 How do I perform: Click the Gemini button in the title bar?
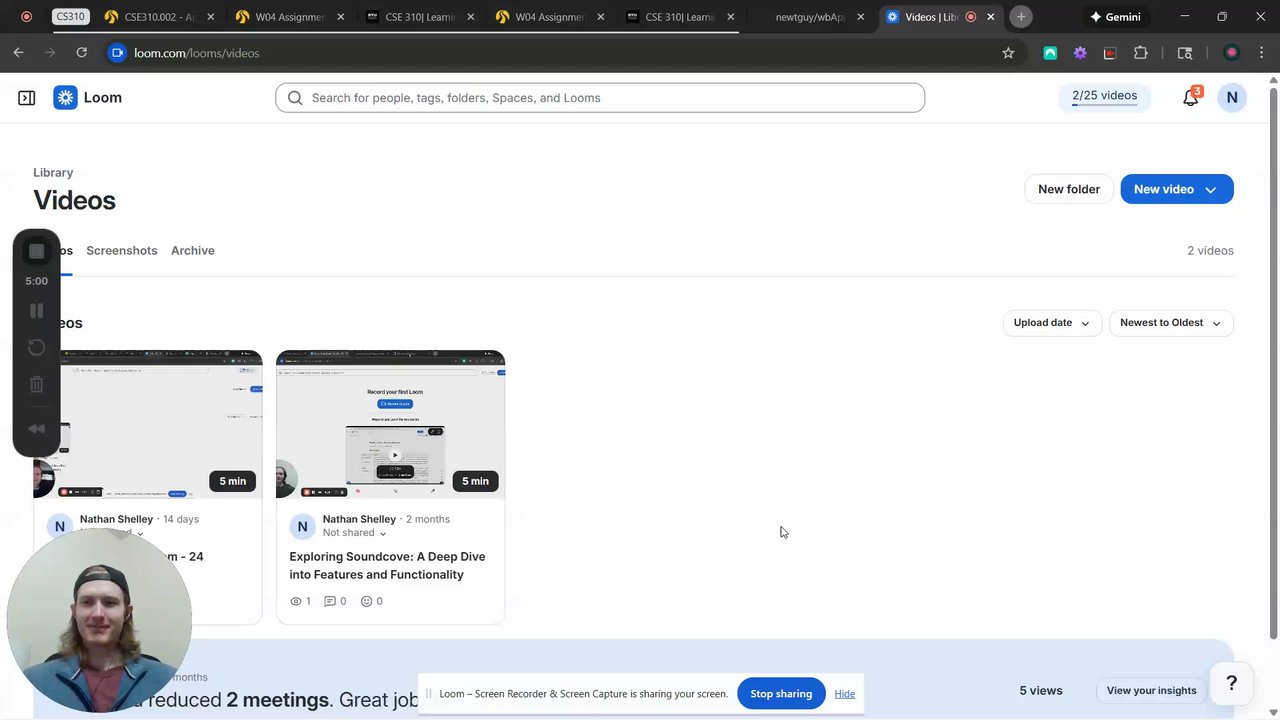click(1115, 17)
